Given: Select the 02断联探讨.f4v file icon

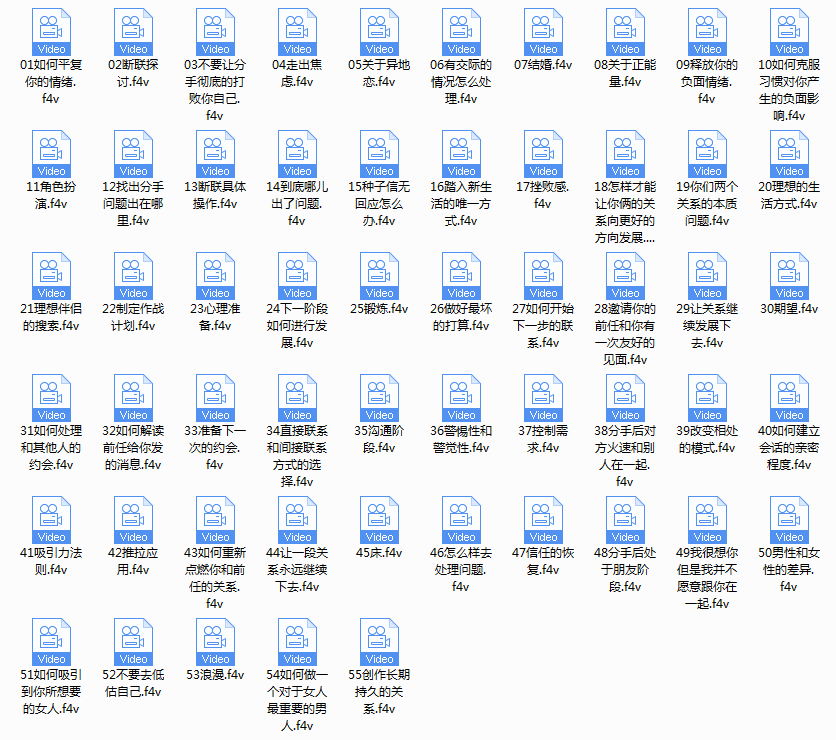Looking at the screenshot, I should click(133, 32).
